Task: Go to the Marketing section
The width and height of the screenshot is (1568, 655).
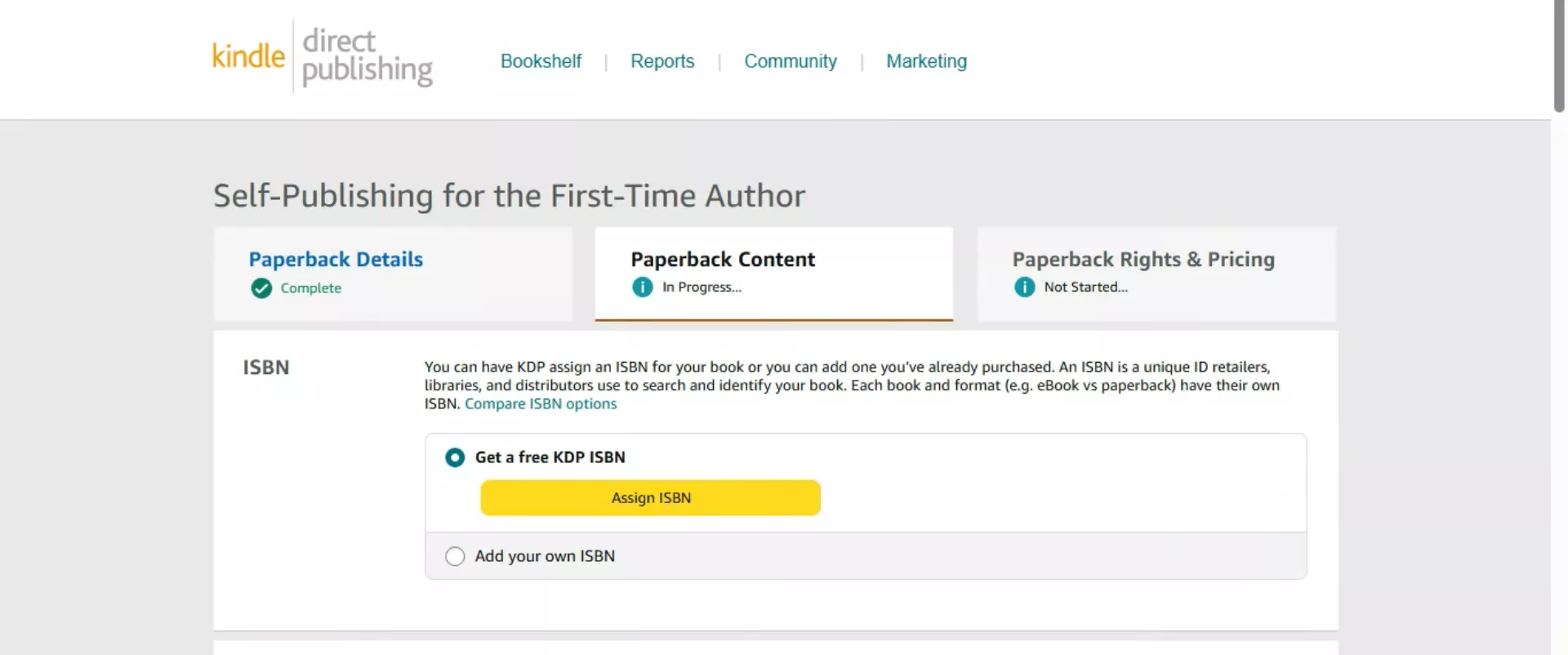Action: point(926,61)
